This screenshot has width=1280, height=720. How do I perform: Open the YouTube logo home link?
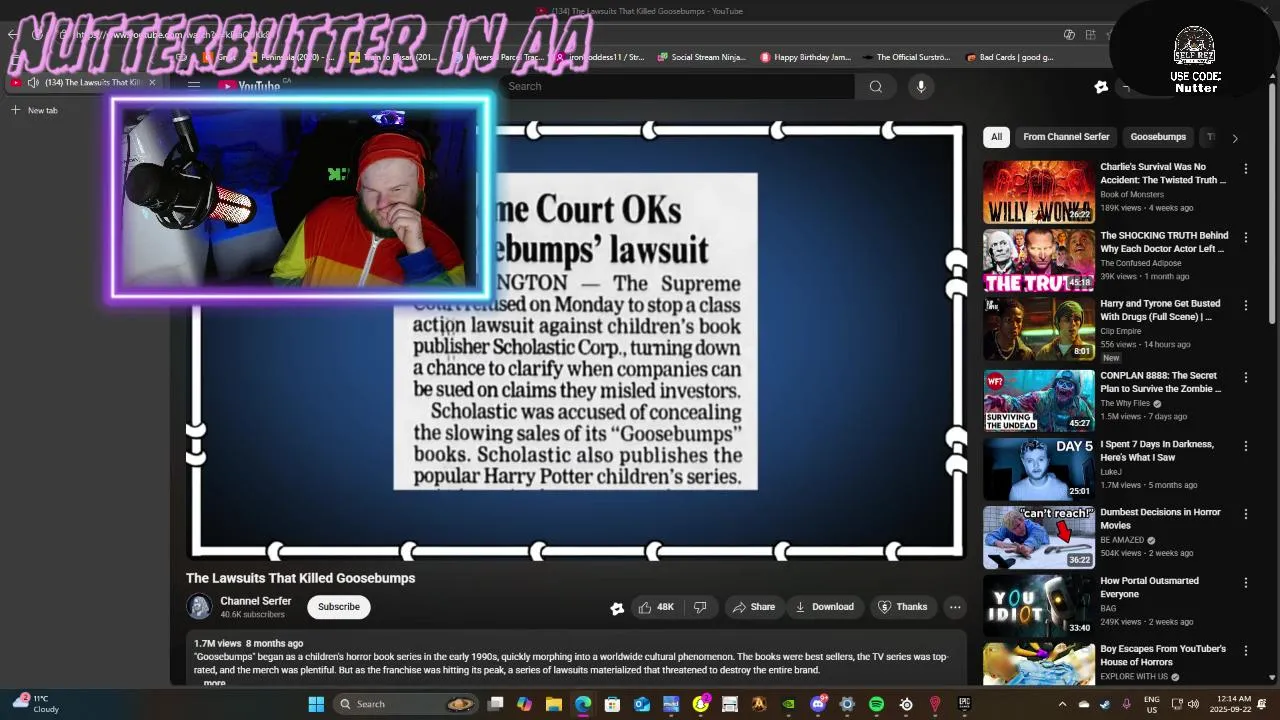[x=249, y=86]
